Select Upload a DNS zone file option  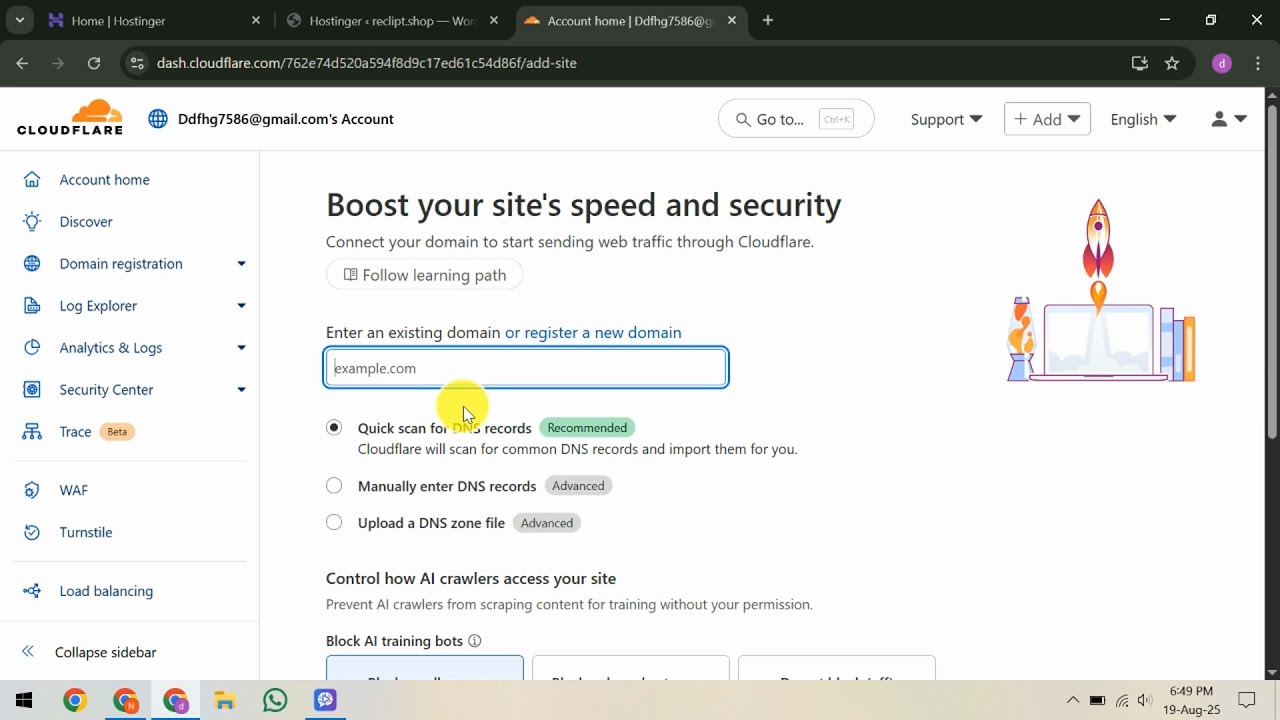click(x=334, y=522)
